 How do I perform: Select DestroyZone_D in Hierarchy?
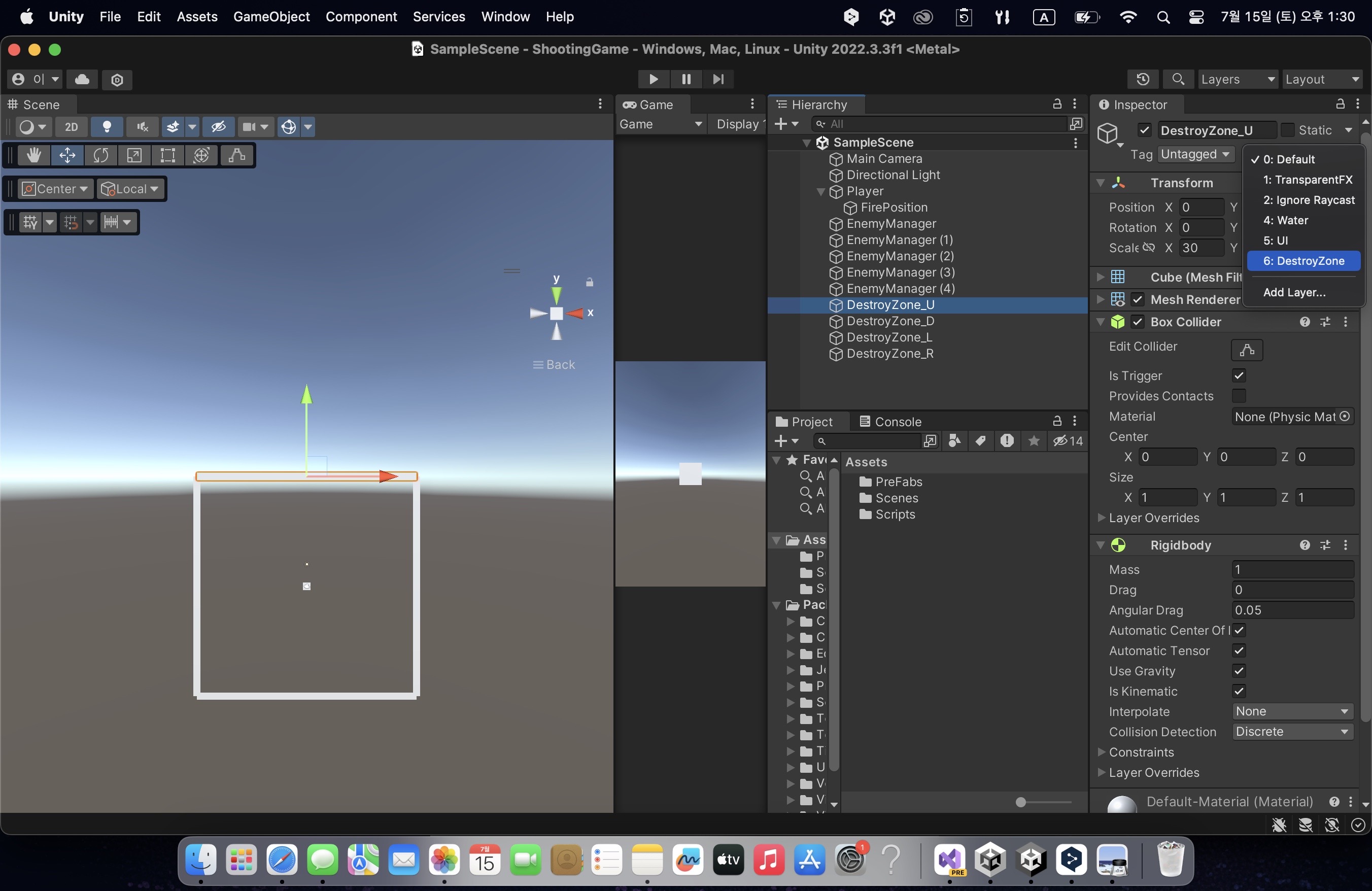coord(890,321)
